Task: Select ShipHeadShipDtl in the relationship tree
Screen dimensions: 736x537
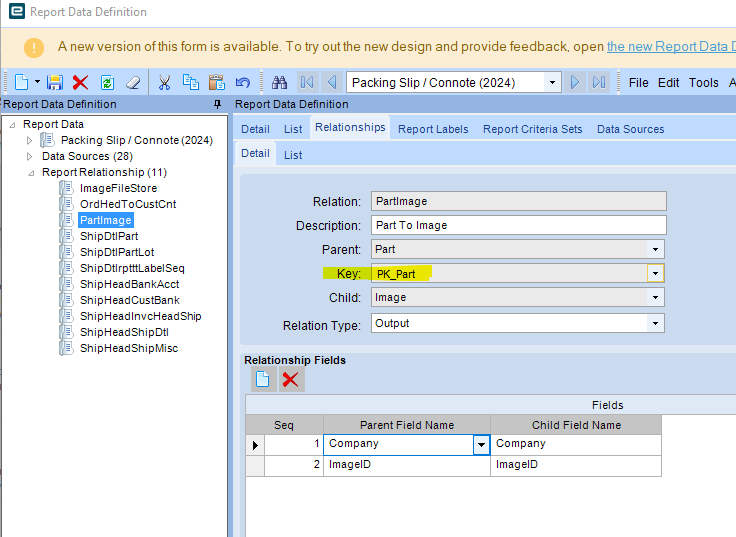Action: coord(124,332)
